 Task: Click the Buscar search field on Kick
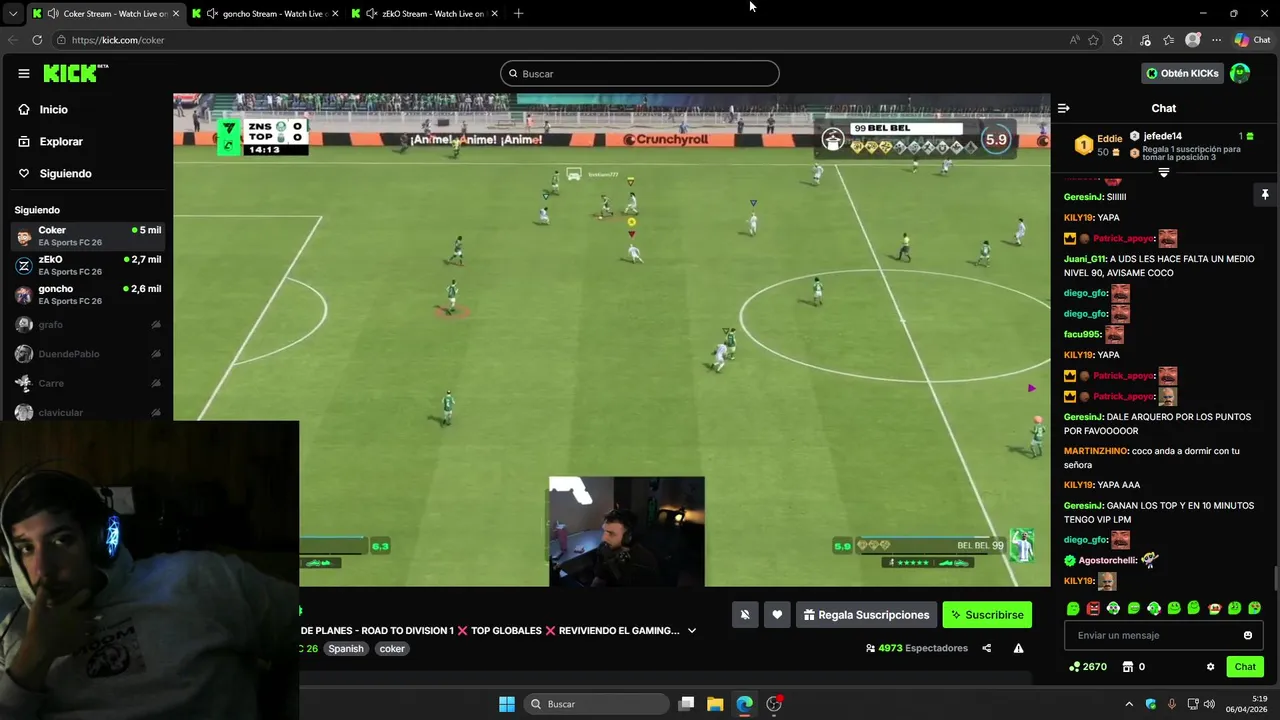click(640, 73)
